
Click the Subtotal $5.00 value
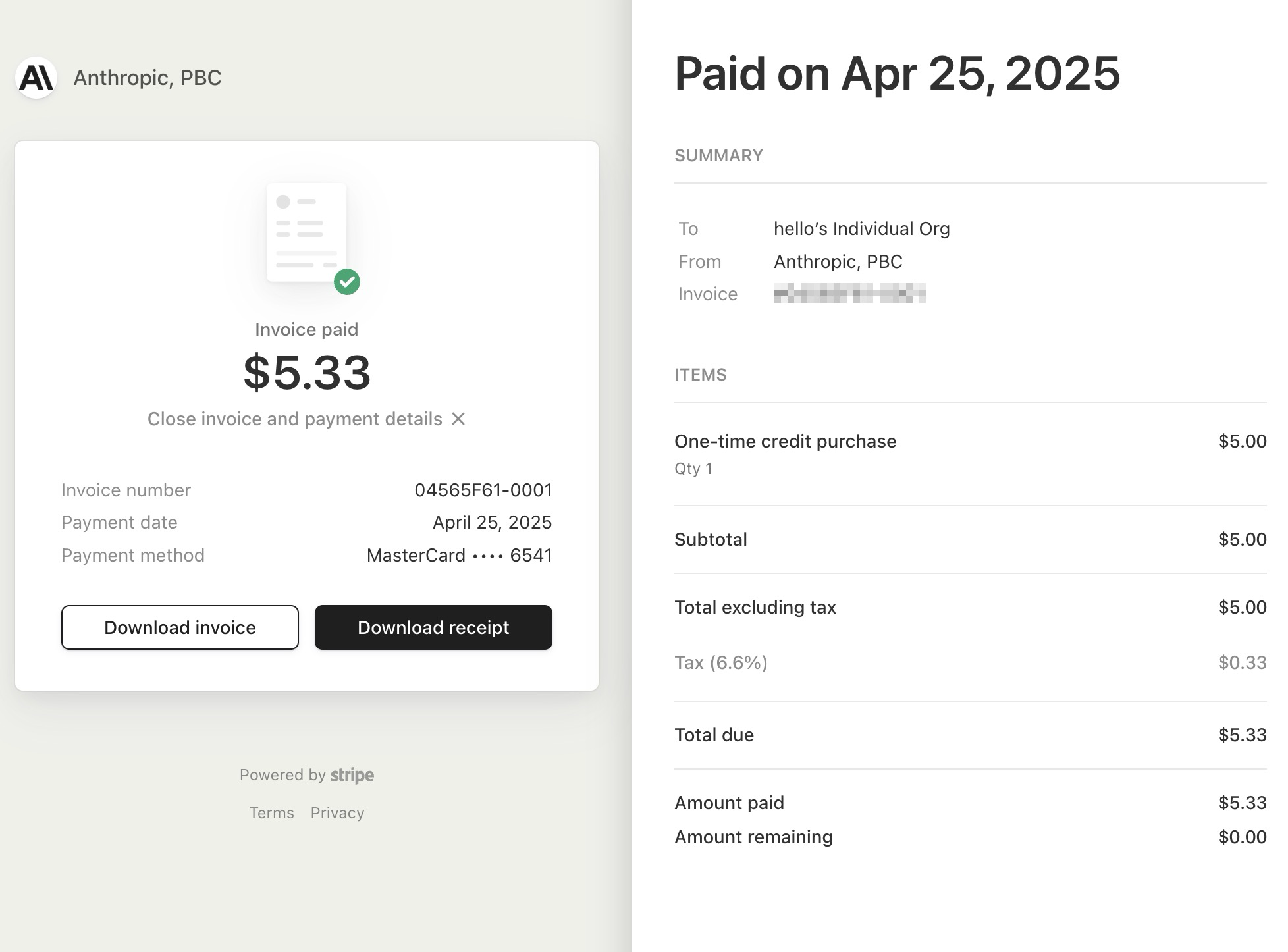point(1242,539)
